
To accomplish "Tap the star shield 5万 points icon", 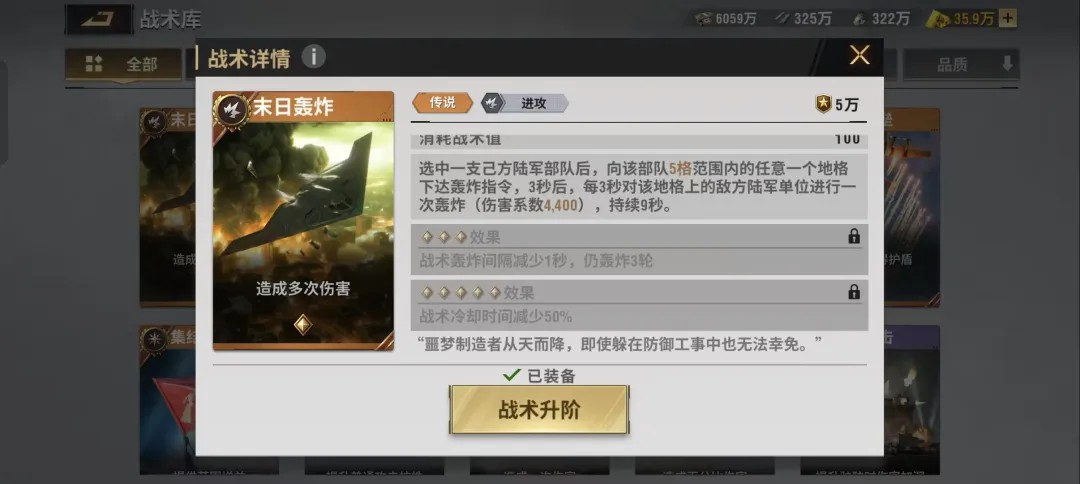I will [x=823, y=105].
